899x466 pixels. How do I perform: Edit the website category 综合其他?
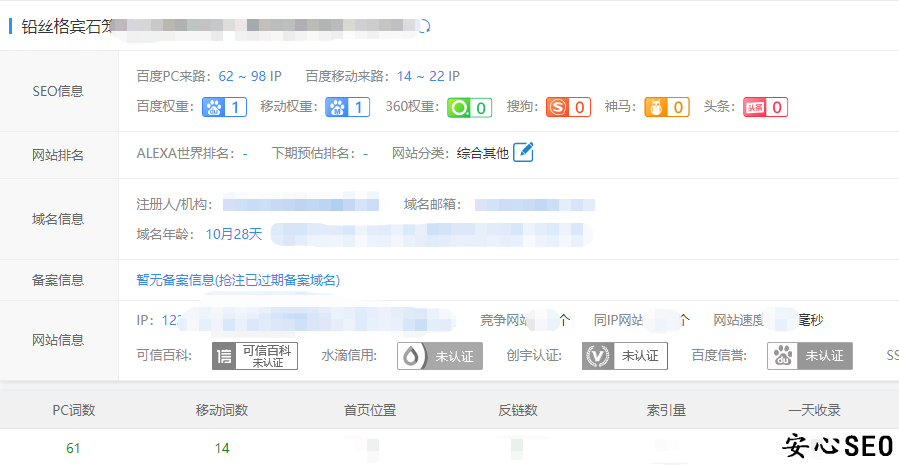coord(524,153)
